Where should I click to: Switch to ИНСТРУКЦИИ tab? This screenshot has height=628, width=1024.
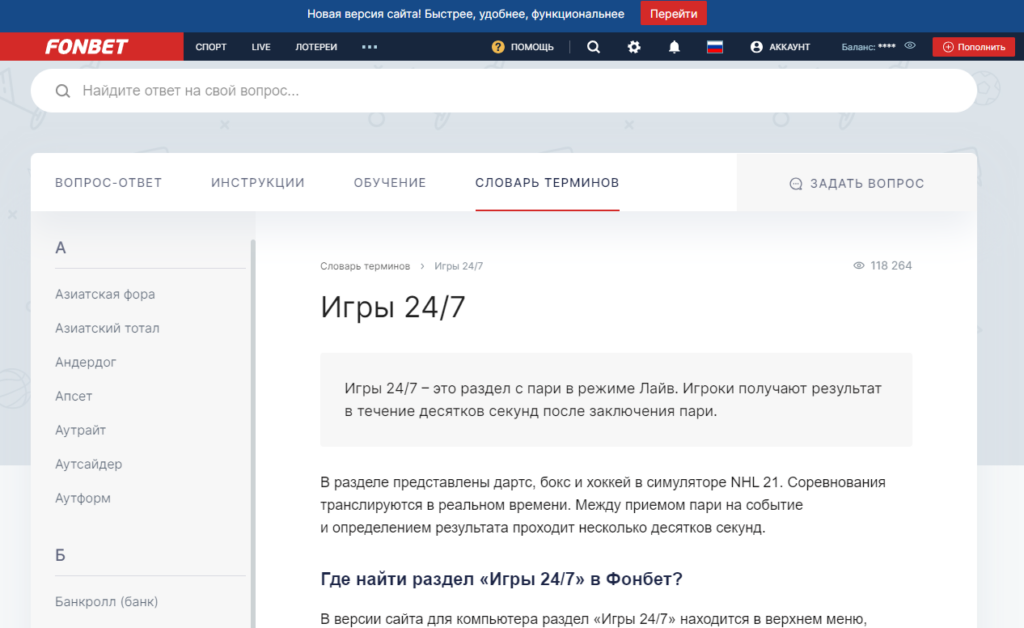click(258, 183)
